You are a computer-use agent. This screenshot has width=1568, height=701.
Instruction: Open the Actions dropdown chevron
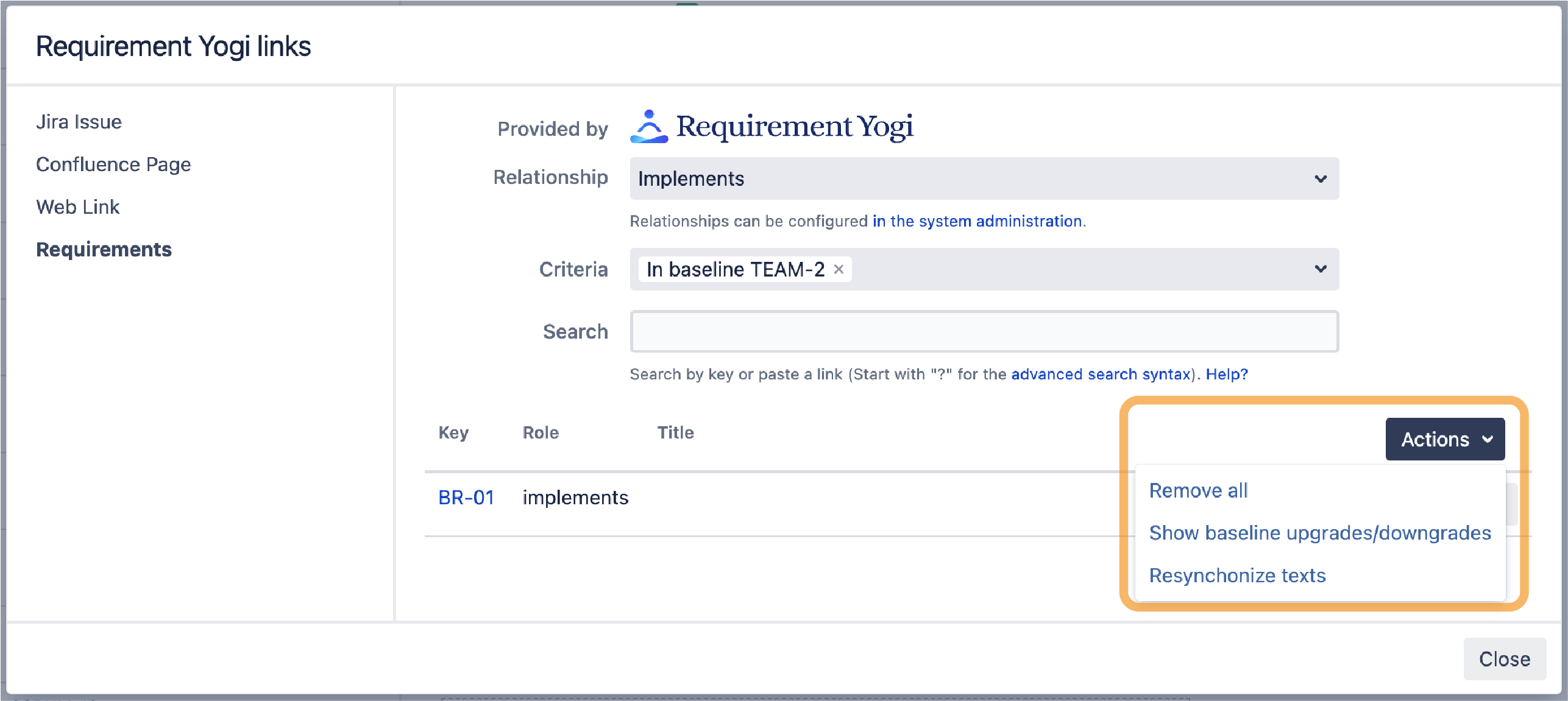1488,439
